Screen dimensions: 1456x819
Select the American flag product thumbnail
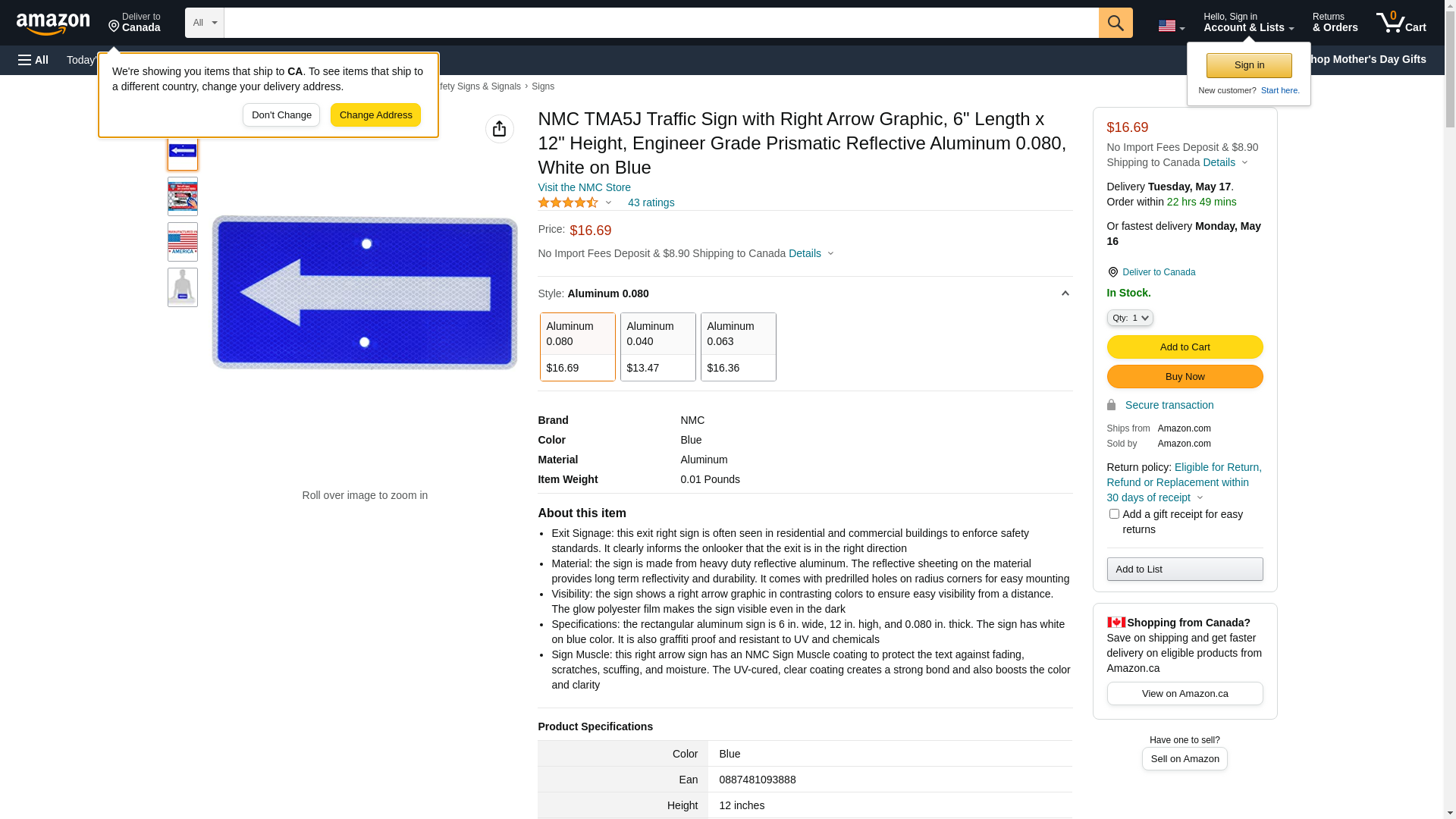[x=183, y=242]
